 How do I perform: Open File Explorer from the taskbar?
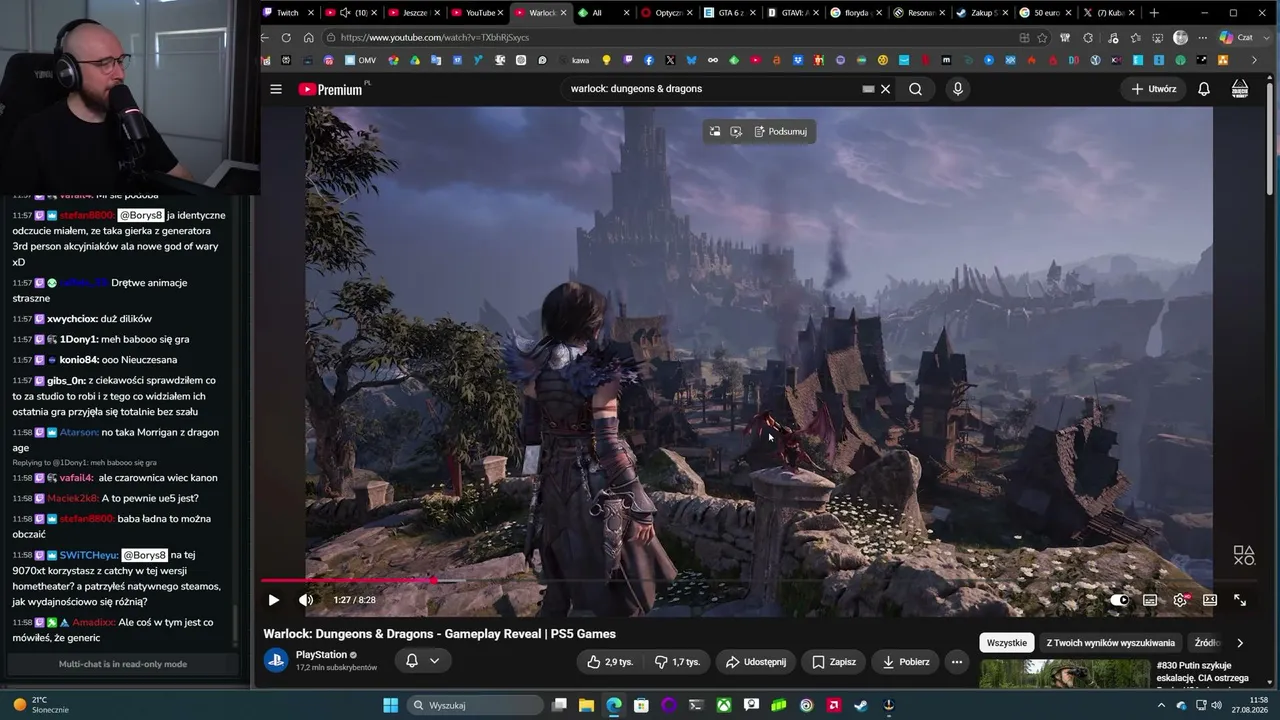(x=587, y=705)
